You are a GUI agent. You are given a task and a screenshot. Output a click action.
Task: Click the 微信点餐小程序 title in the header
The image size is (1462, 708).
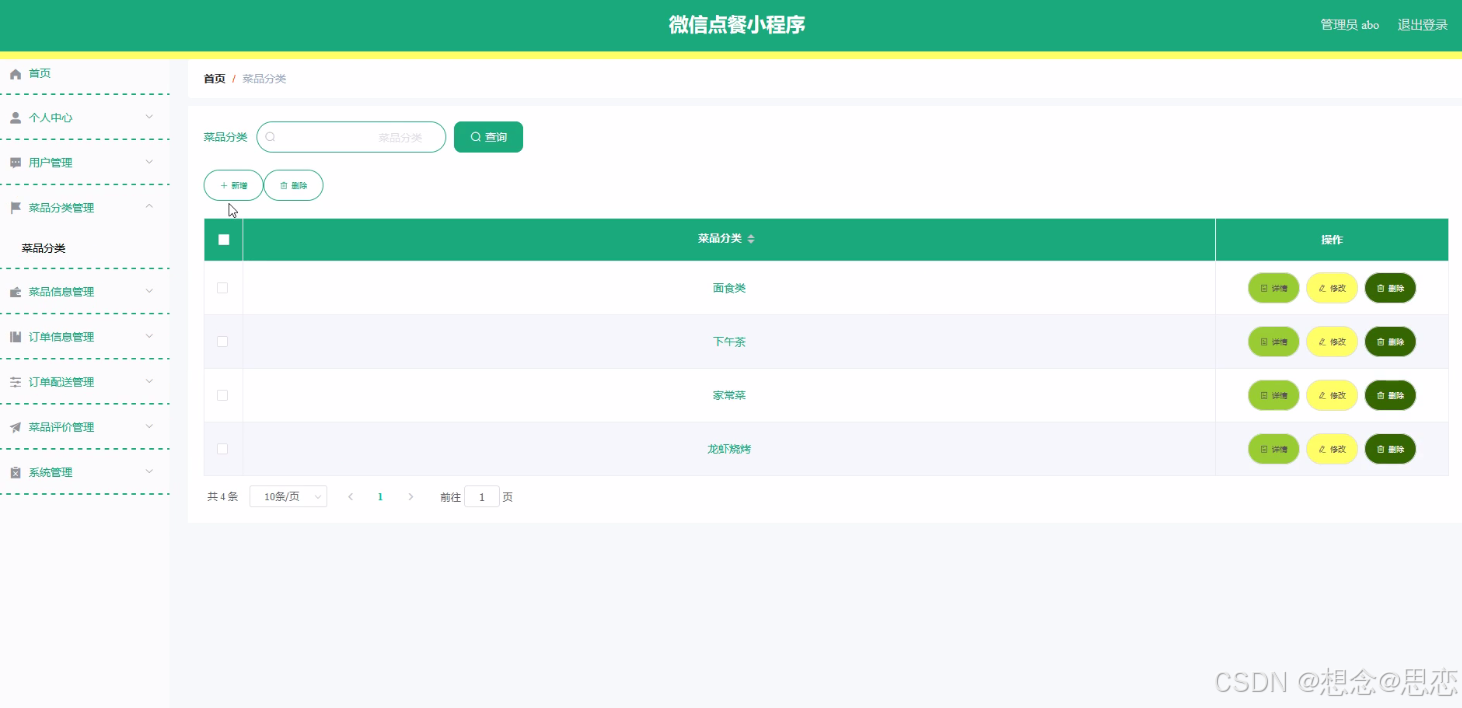tap(737, 25)
